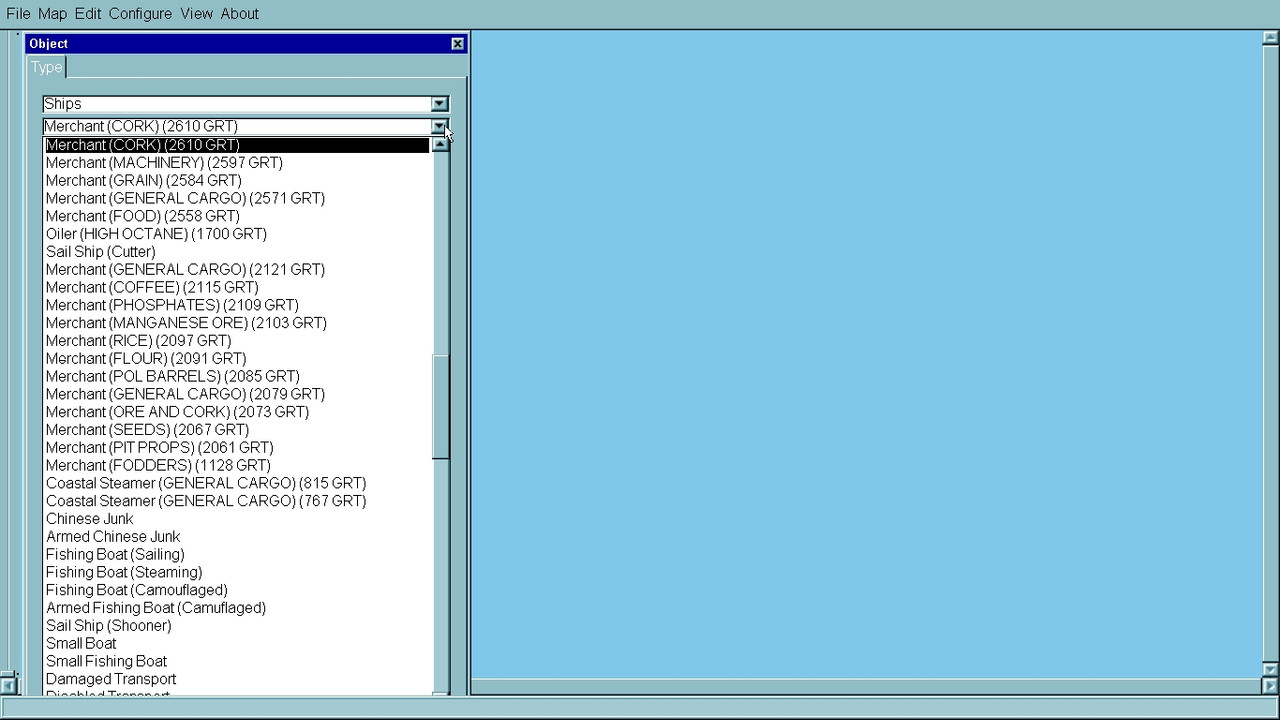
Task: Expand the Ships category dropdown
Action: [x=439, y=104]
